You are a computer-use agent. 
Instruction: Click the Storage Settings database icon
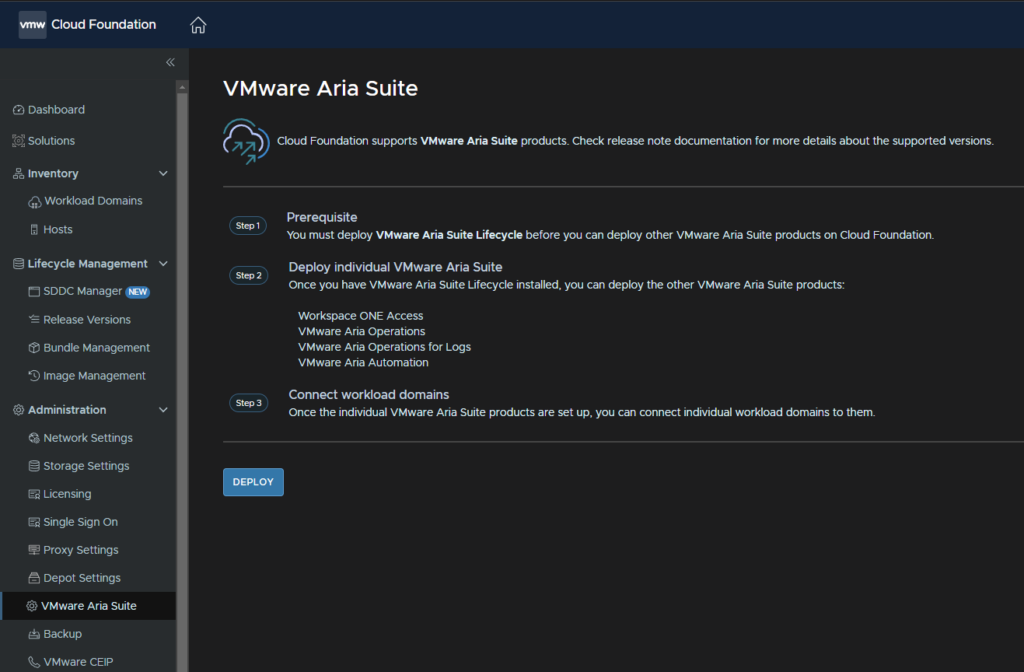(x=34, y=466)
